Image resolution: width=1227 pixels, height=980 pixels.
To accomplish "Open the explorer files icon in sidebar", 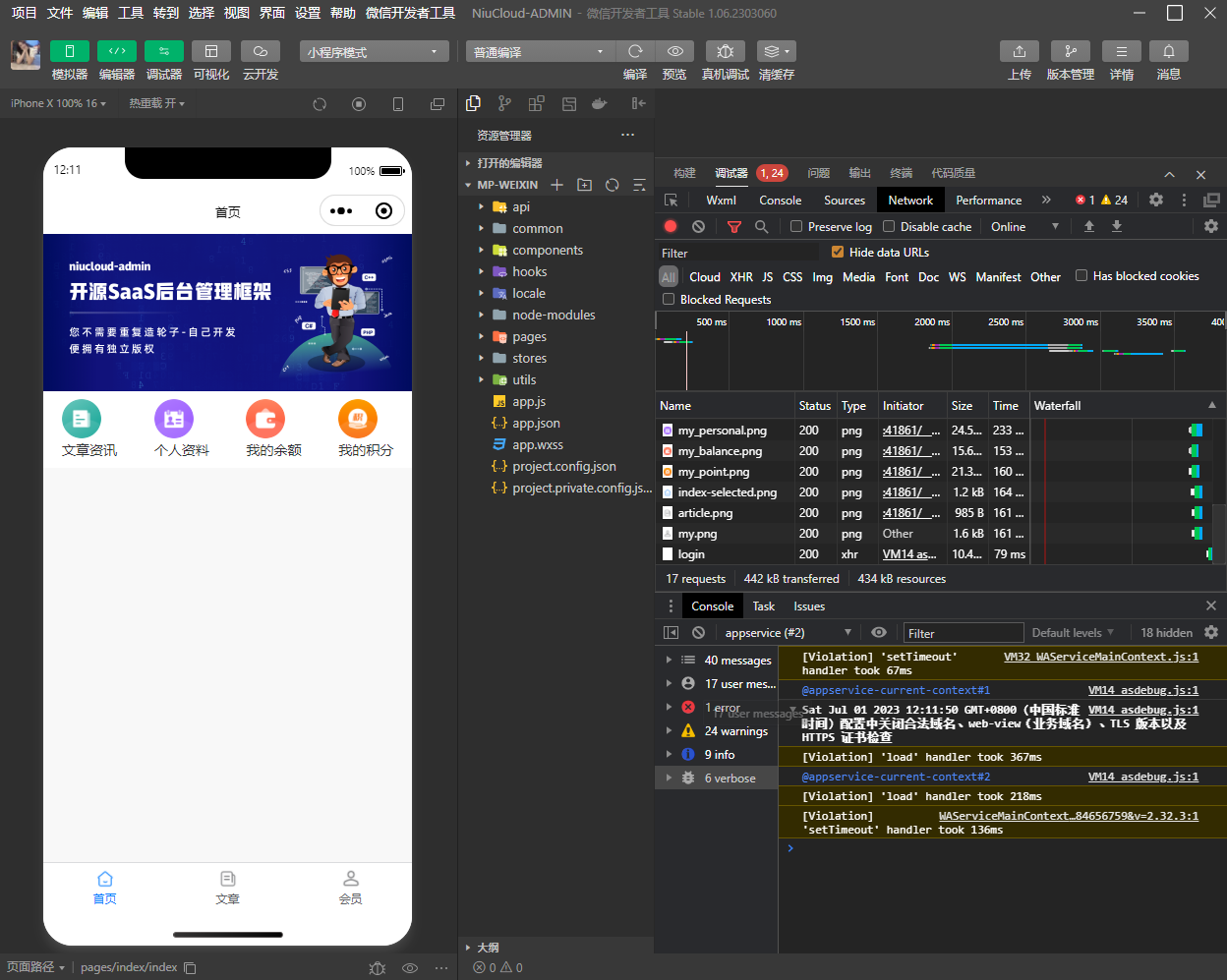I will [x=473, y=103].
